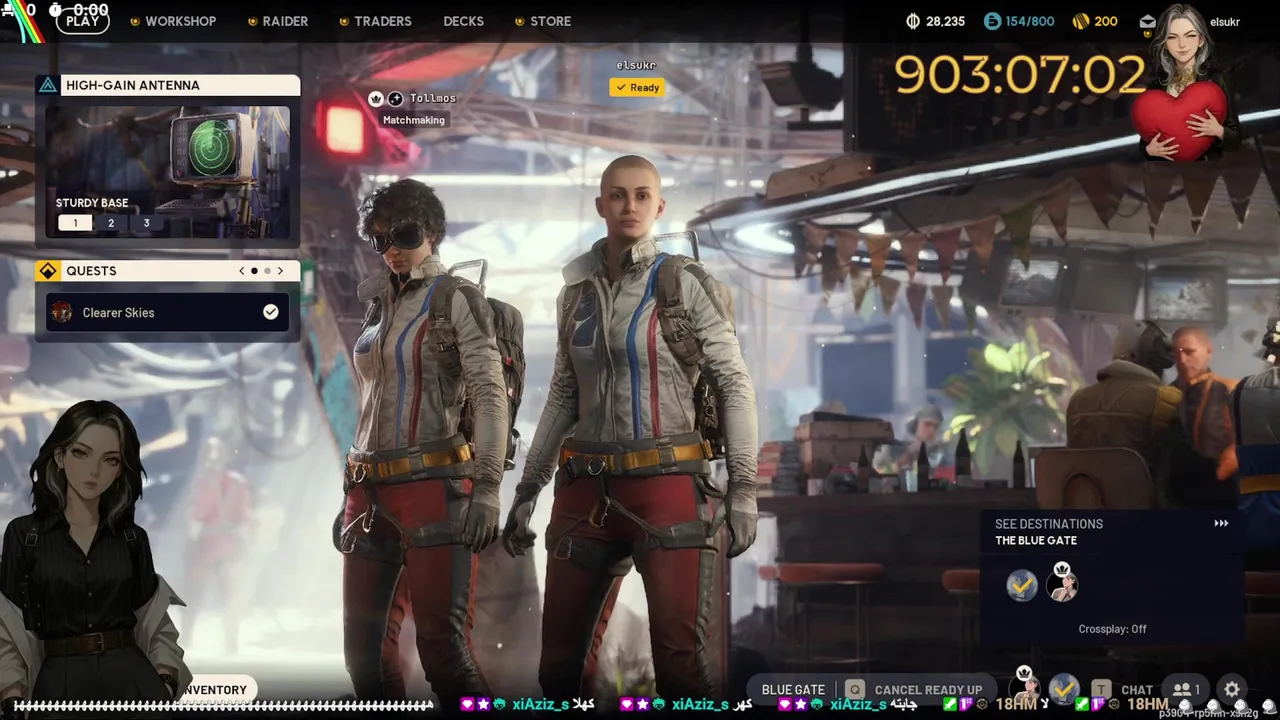Click the yellow Raider Tokens icon
The height and width of the screenshot is (720, 1280).
[1080, 21]
